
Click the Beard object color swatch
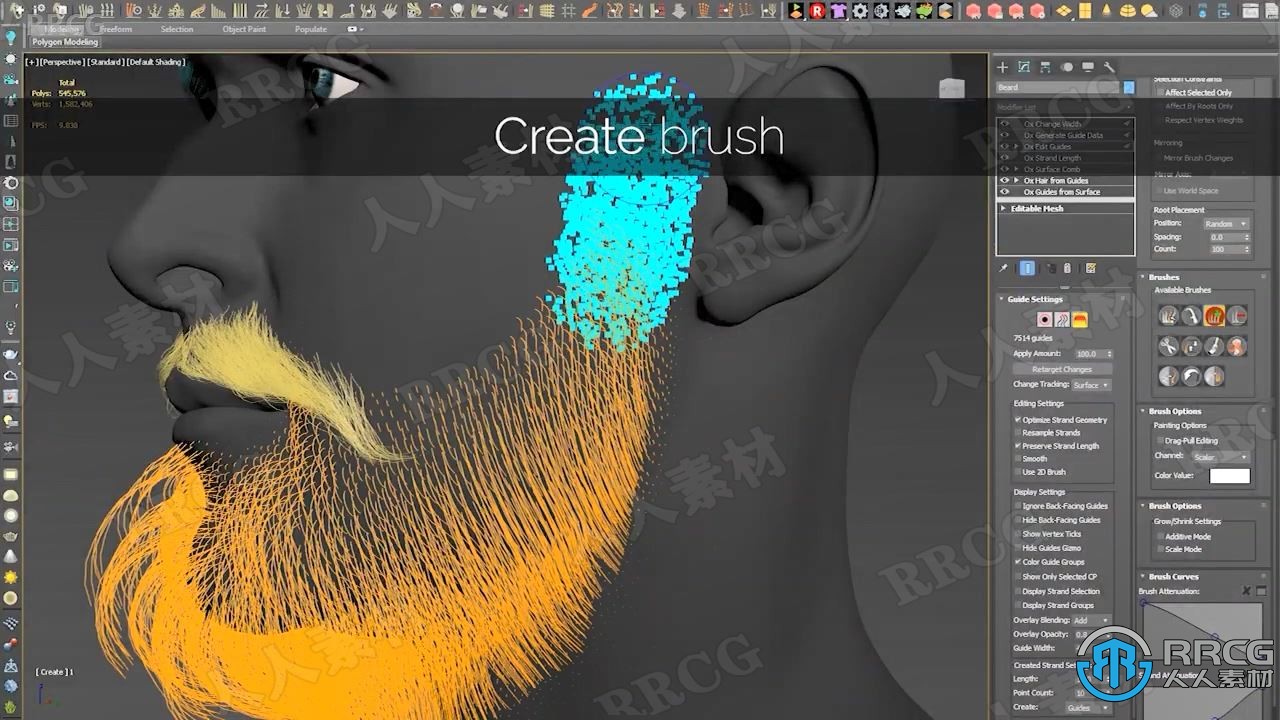[1129, 87]
